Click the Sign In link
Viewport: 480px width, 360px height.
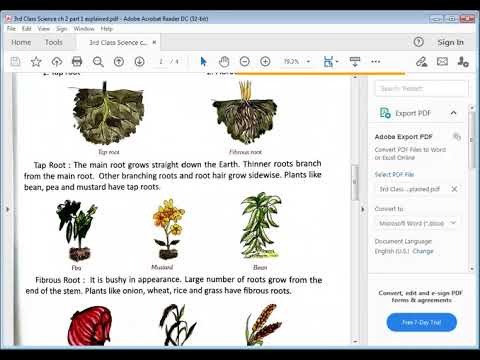pos(450,42)
